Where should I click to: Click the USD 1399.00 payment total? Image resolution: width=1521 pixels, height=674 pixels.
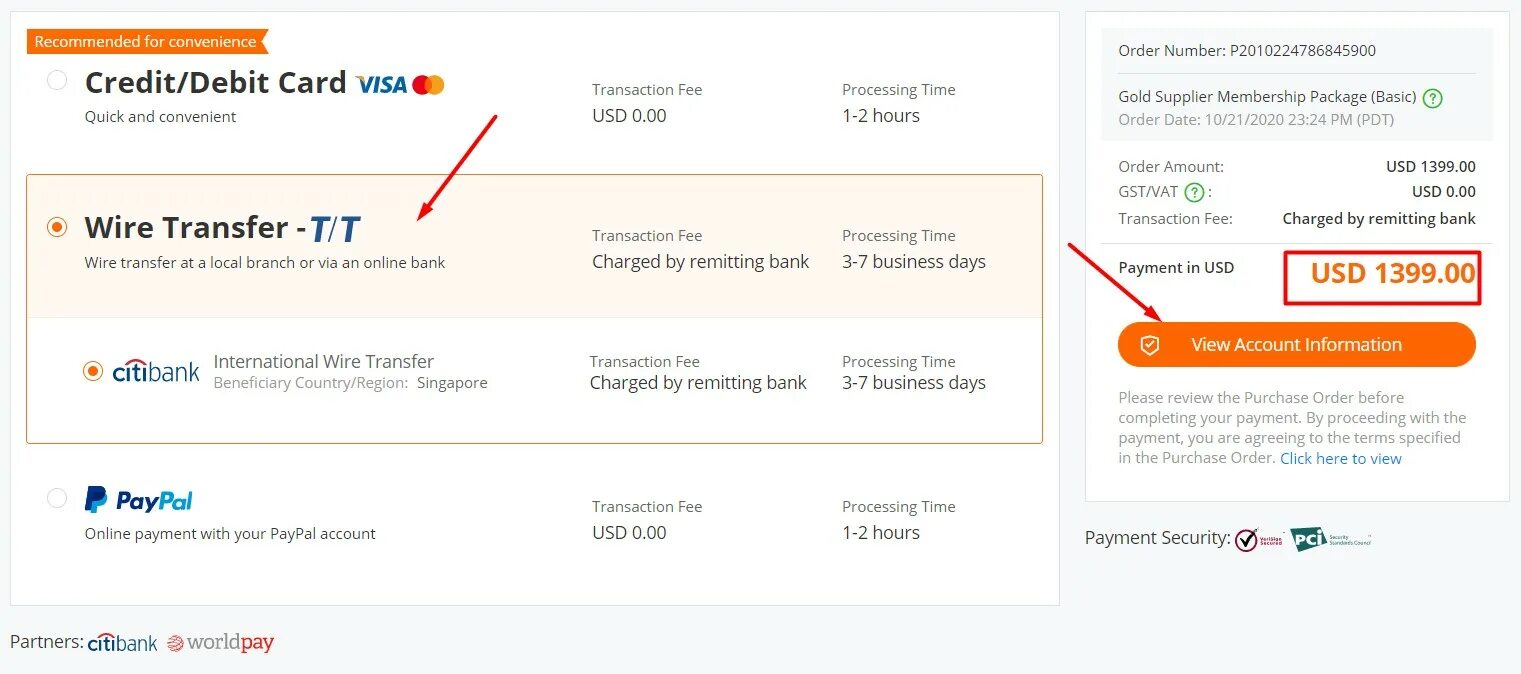[x=1392, y=273]
